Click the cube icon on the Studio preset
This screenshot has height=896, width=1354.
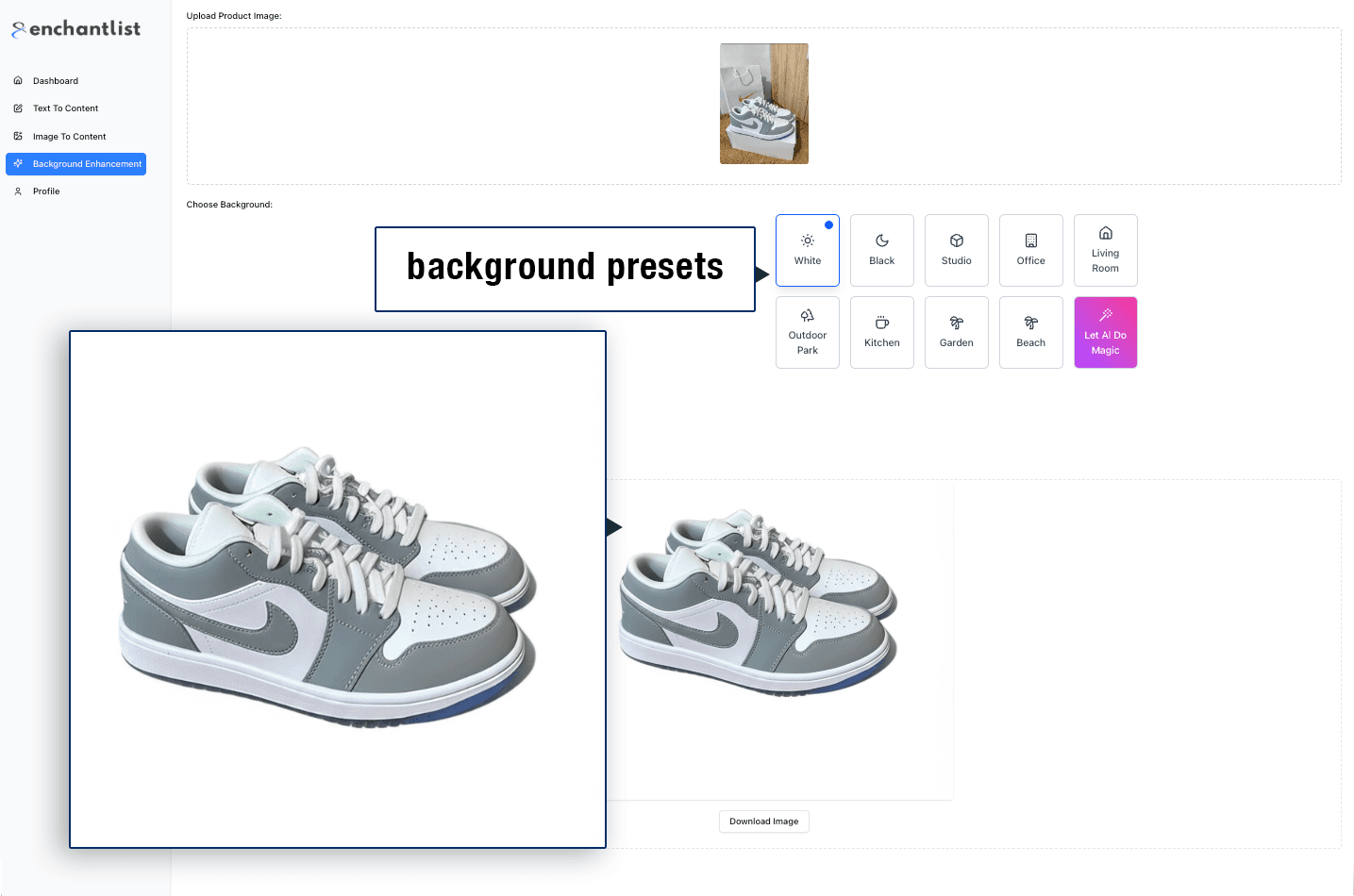point(956,240)
